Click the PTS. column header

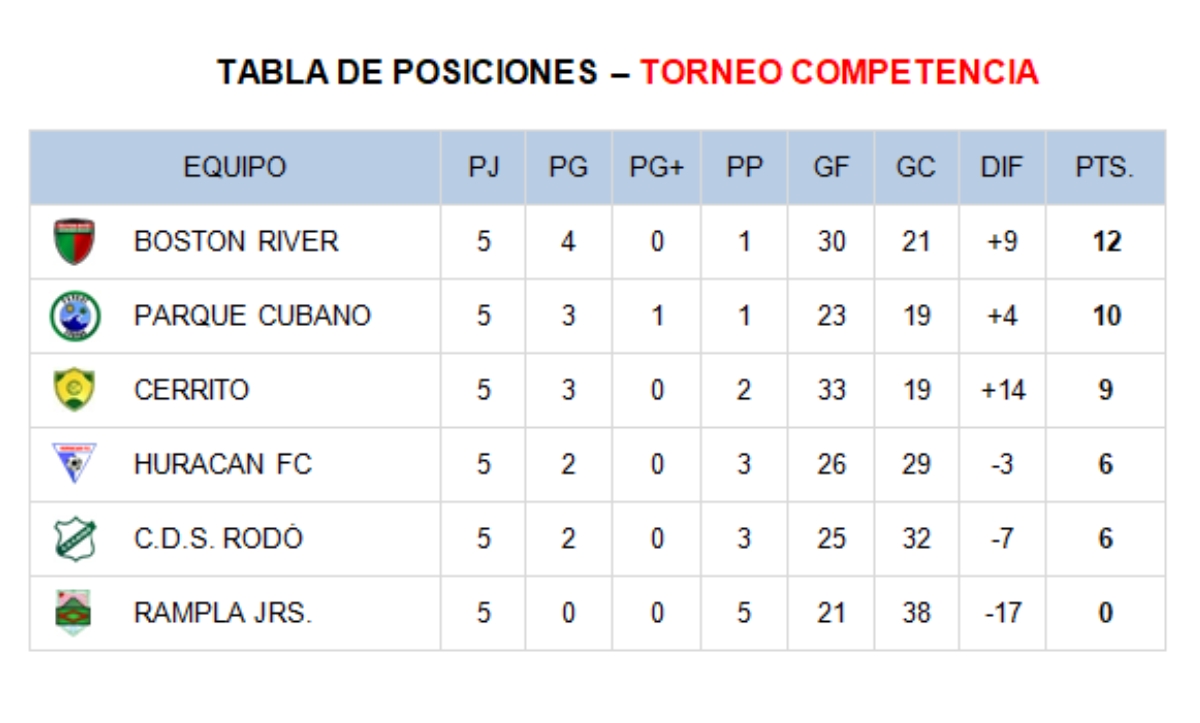[x=1105, y=167]
